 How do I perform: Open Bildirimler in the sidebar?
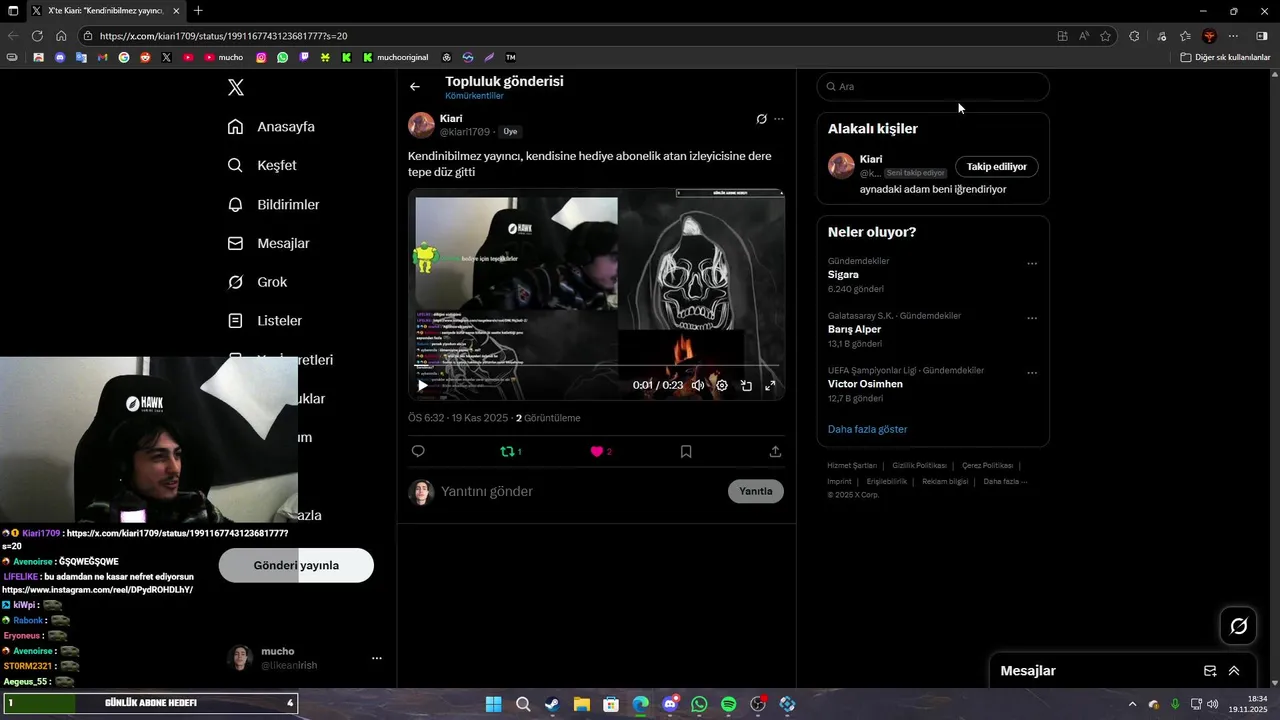pyautogui.click(x=274, y=204)
